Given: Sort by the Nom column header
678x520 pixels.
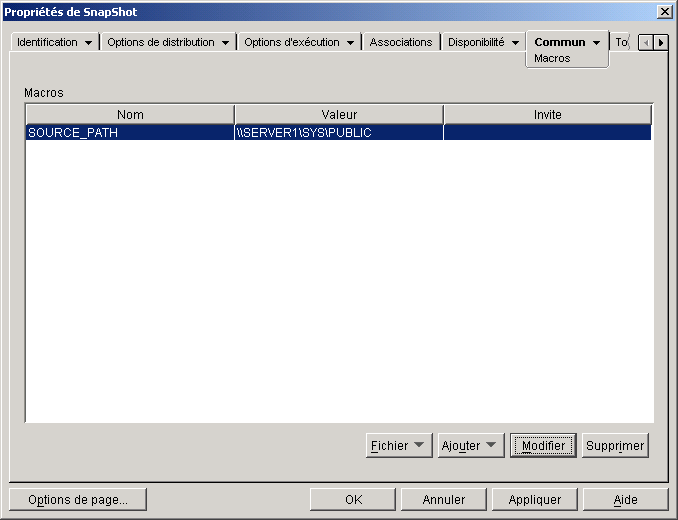Looking at the screenshot, I should click(130, 115).
